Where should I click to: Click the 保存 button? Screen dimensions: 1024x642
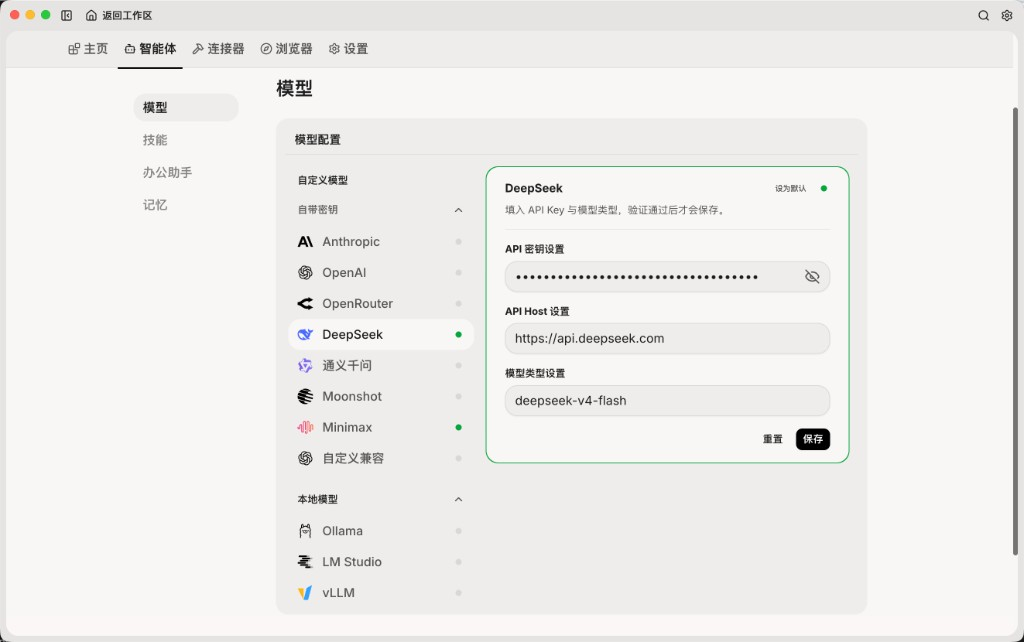point(812,439)
